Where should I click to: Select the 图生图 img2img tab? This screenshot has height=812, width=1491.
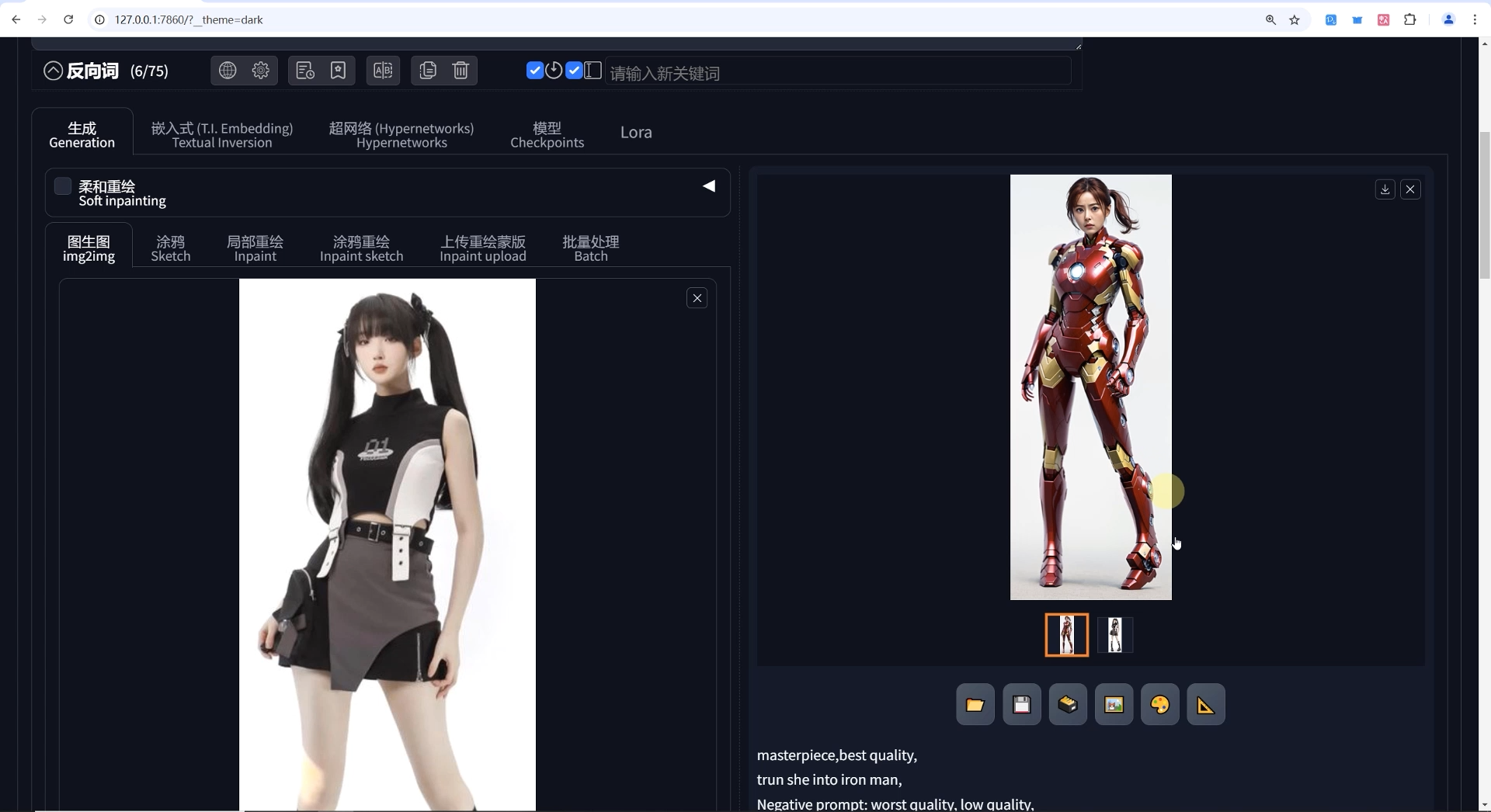coord(89,248)
